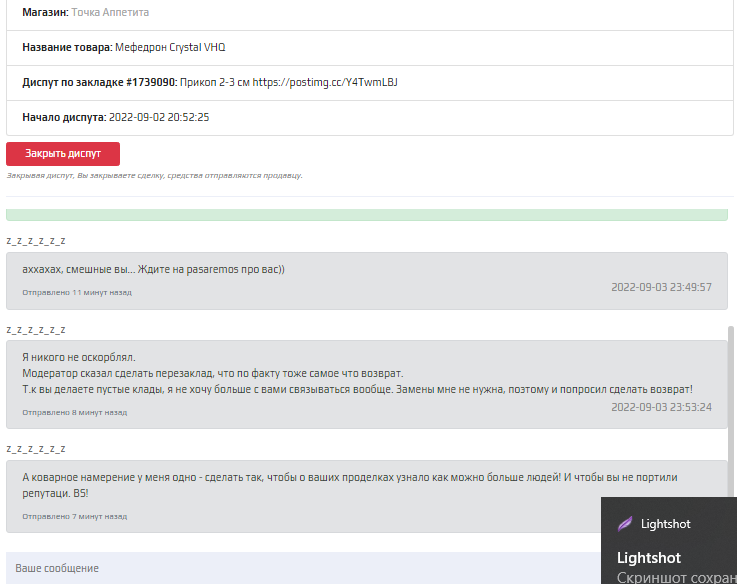Viewport: 737px width, 584px height.
Task: Select username above the аххахах message
Action: coord(36,241)
